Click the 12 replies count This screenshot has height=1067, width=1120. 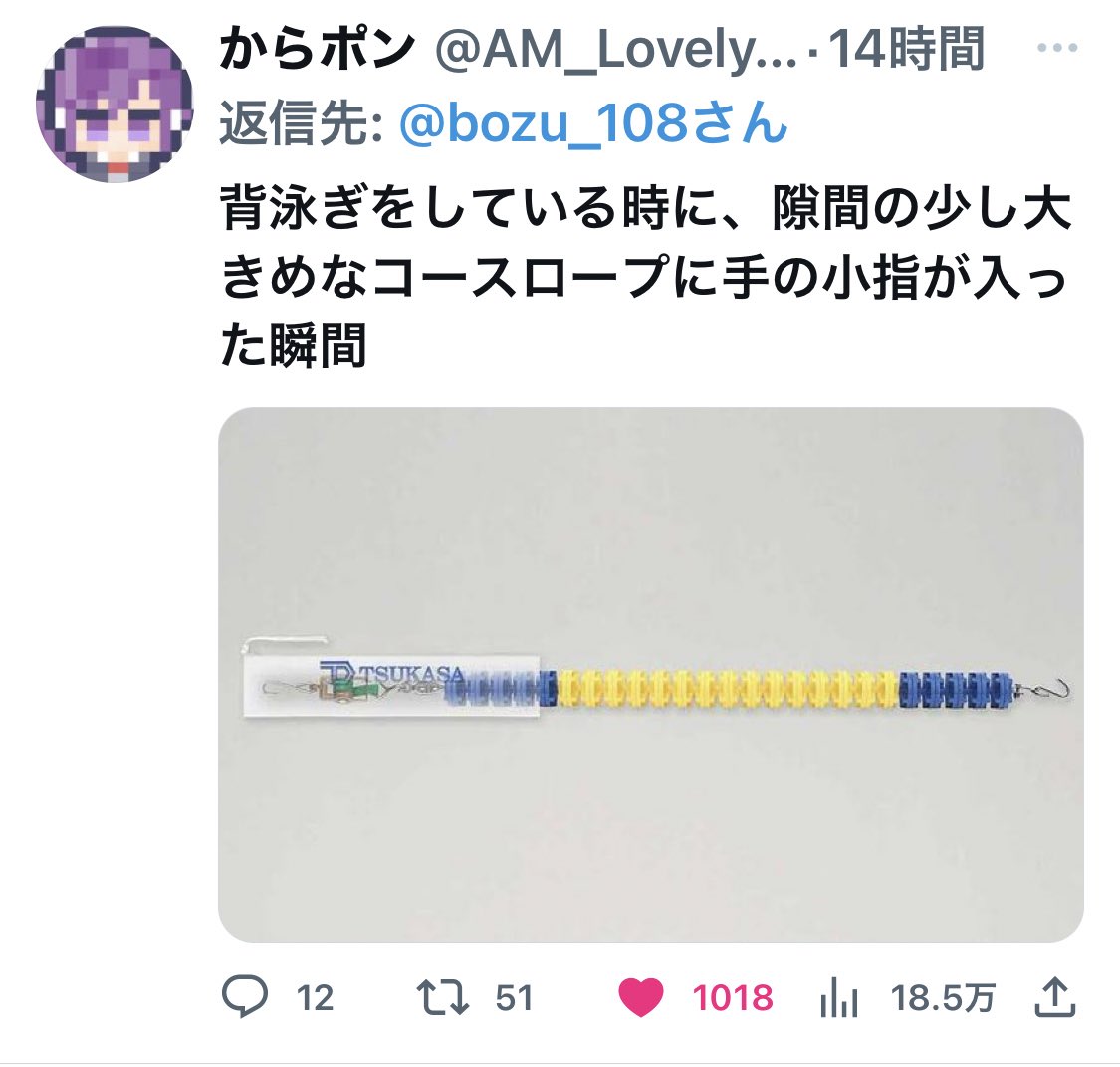[315, 998]
